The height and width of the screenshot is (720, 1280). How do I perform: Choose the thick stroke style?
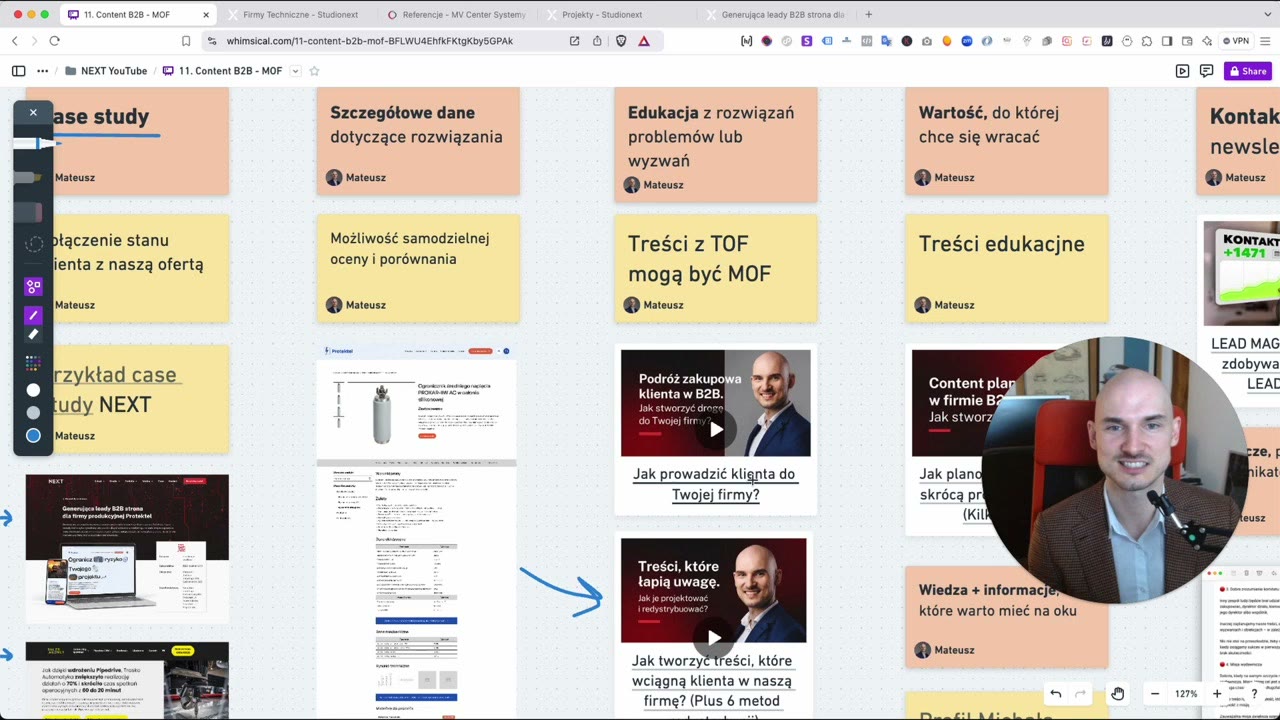click(33, 335)
